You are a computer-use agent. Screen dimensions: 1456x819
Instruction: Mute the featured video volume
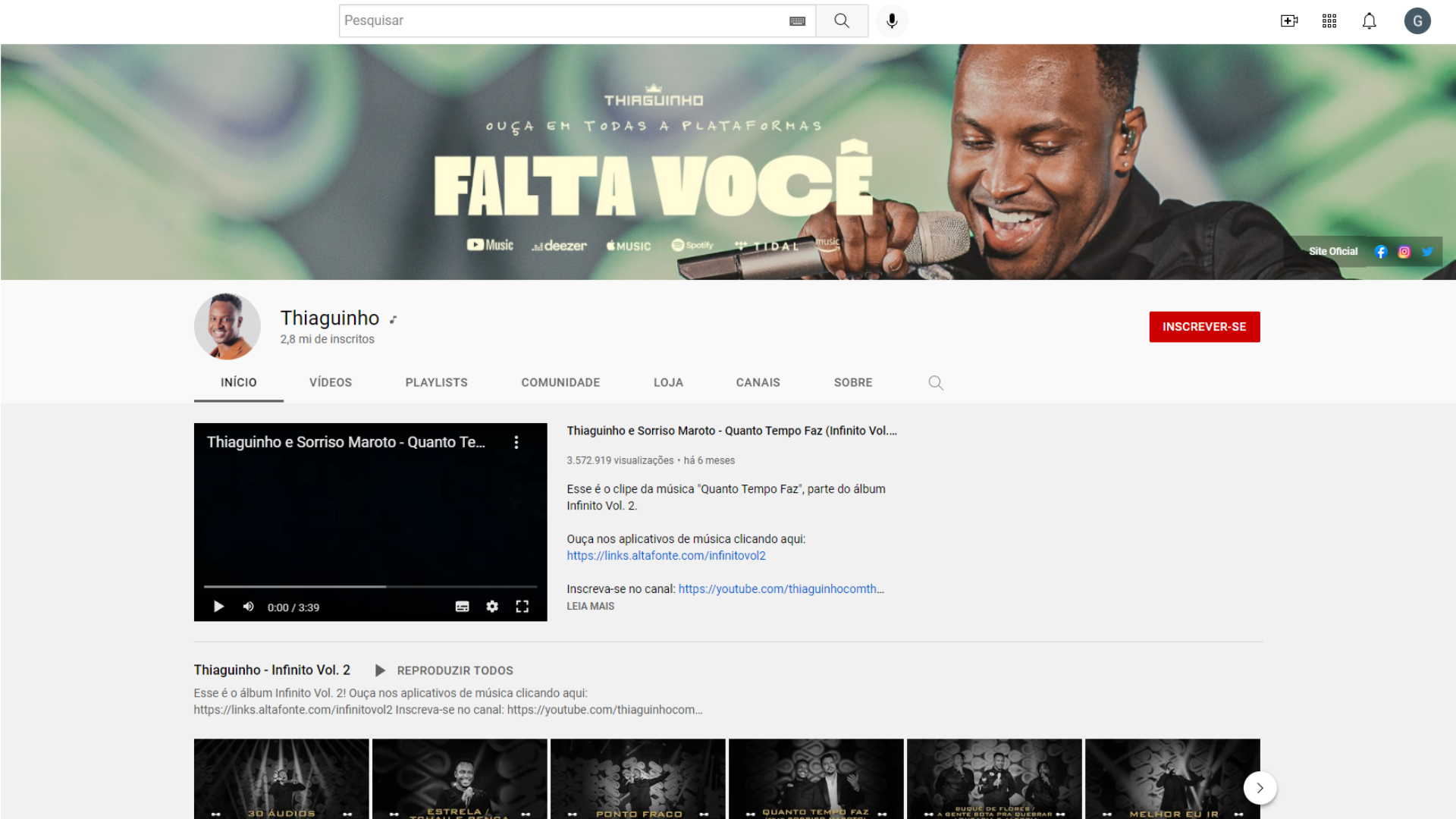[248, 607]
